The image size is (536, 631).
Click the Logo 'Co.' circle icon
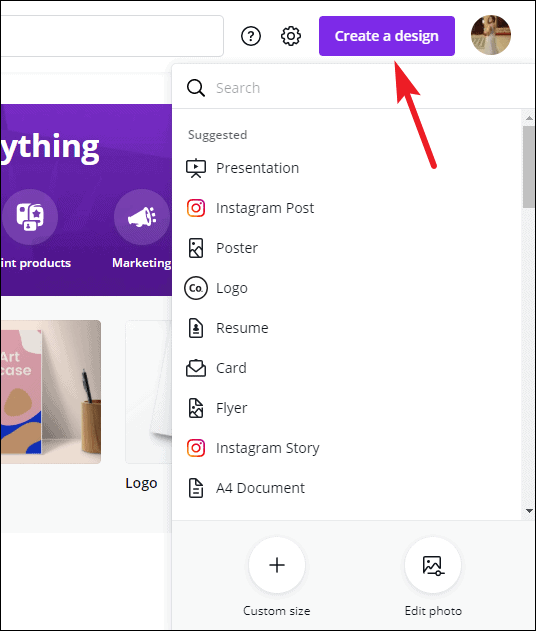[x=196, y=288]
